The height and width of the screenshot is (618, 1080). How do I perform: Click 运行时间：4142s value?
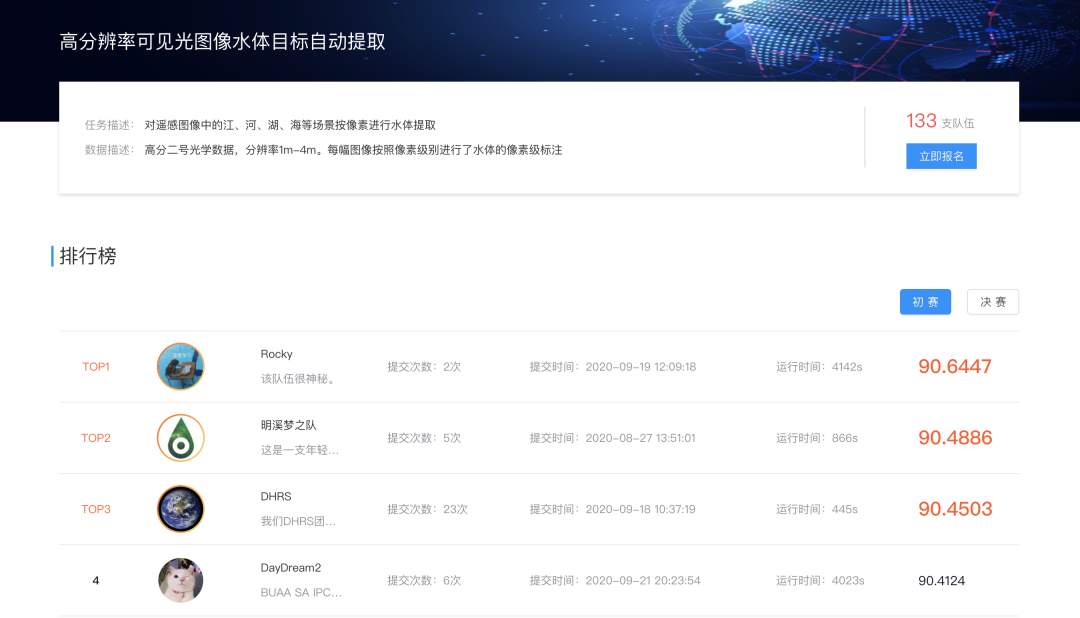(x=819, y=367)
